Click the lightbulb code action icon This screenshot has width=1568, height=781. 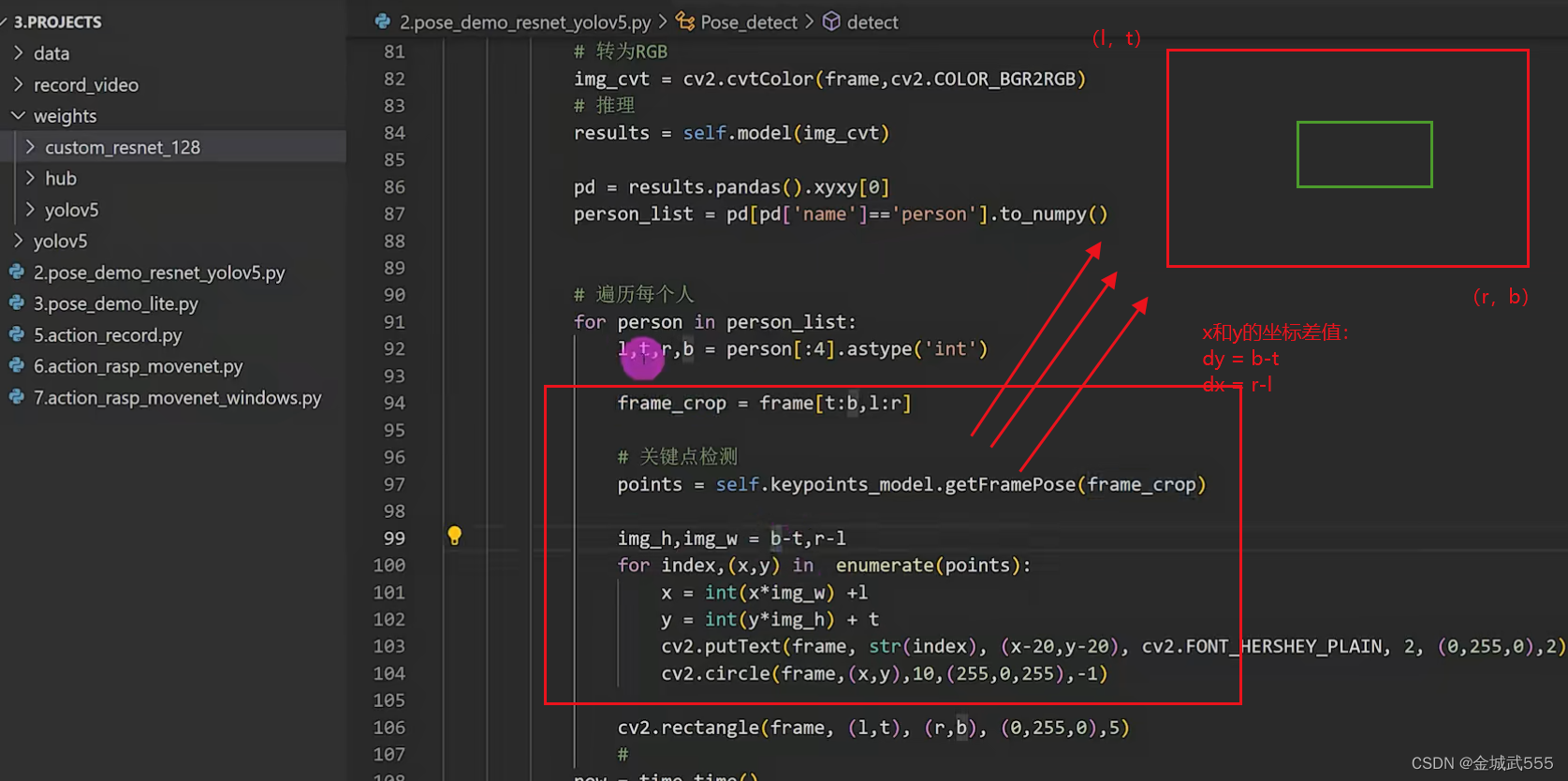tap(454, 536)
